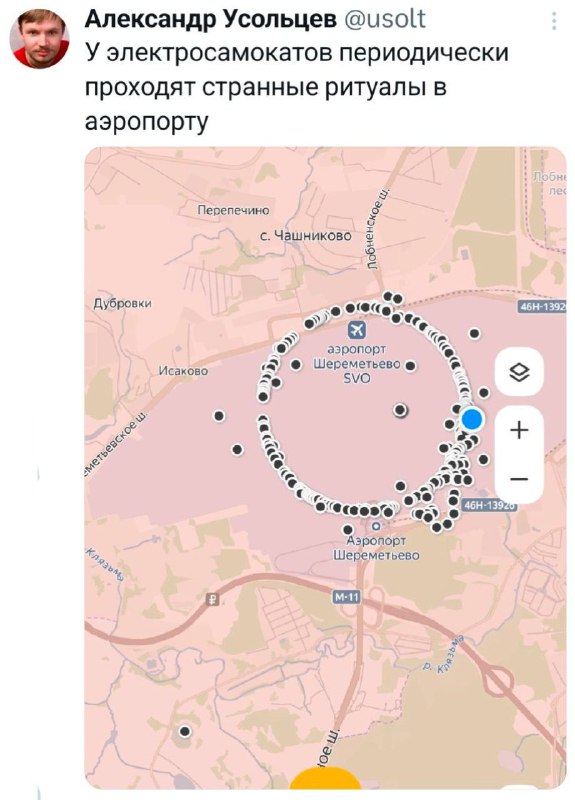Tap the ruble toll marker on the road
Image resolution: width=575 pixels, height=800 pixels.
[213, 599]
